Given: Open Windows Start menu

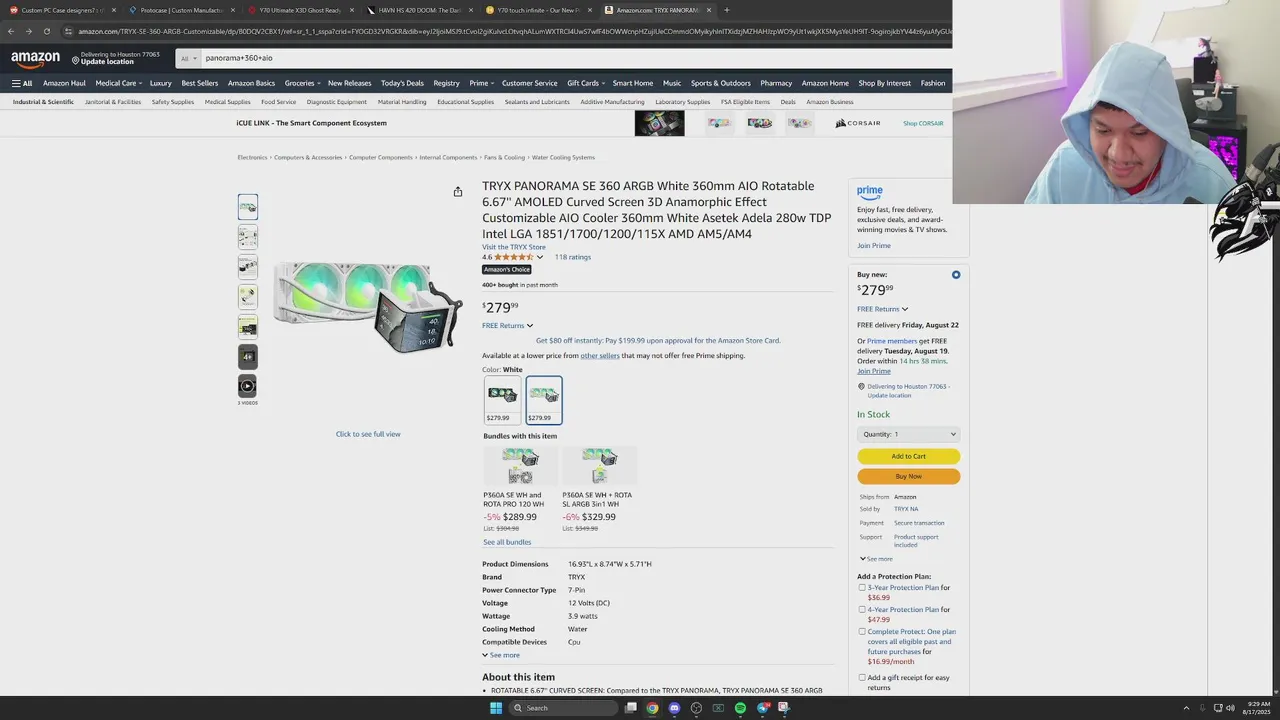Looking at the screenshot, I should tap(495, 708).
